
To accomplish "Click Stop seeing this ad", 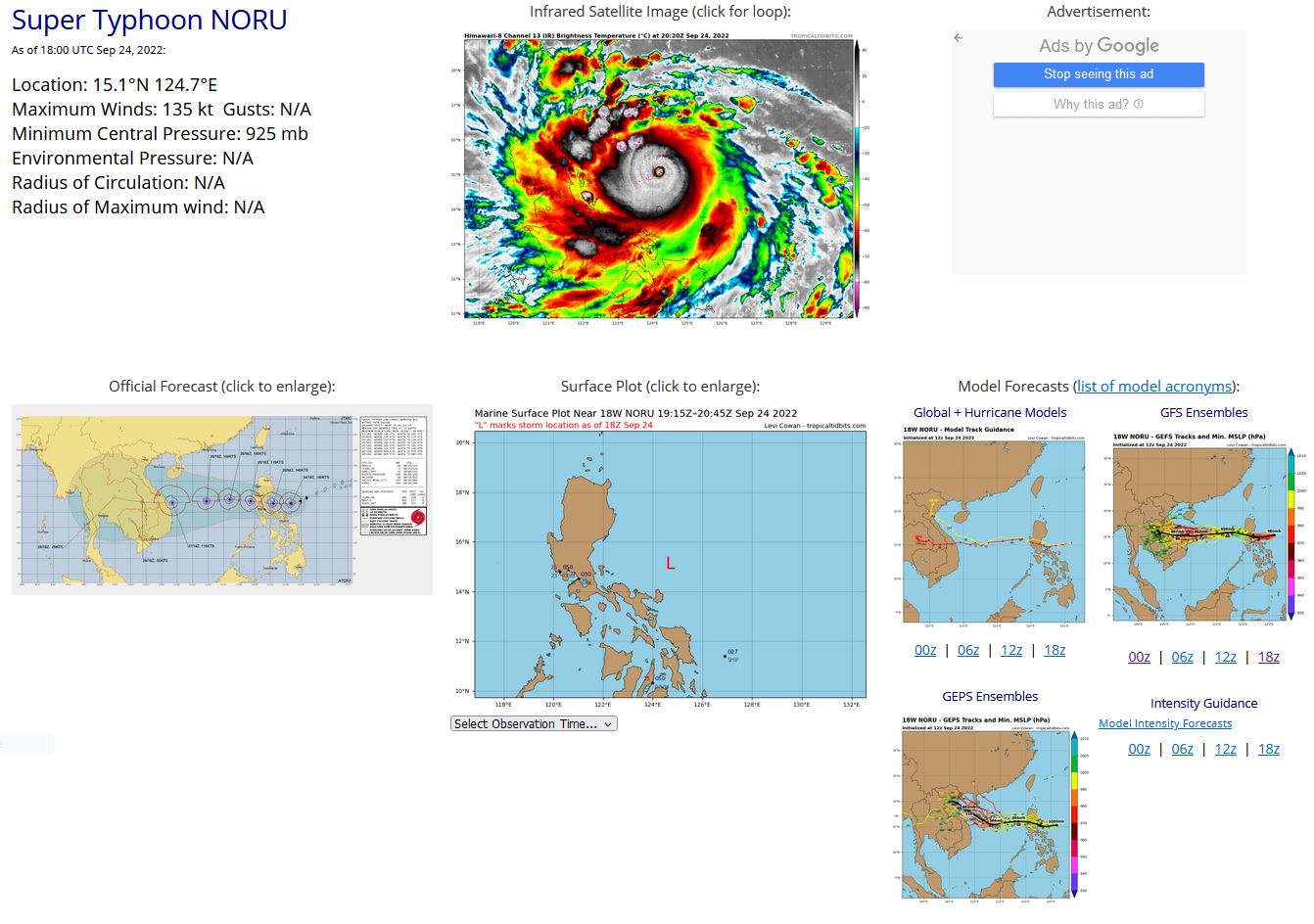I will click(x=1099, y=74).
